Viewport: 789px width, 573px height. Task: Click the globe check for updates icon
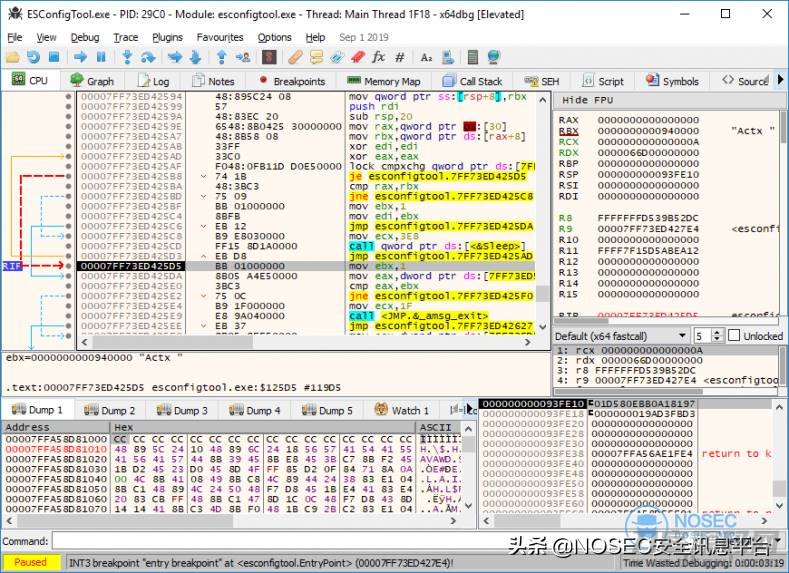pos(494,57)
